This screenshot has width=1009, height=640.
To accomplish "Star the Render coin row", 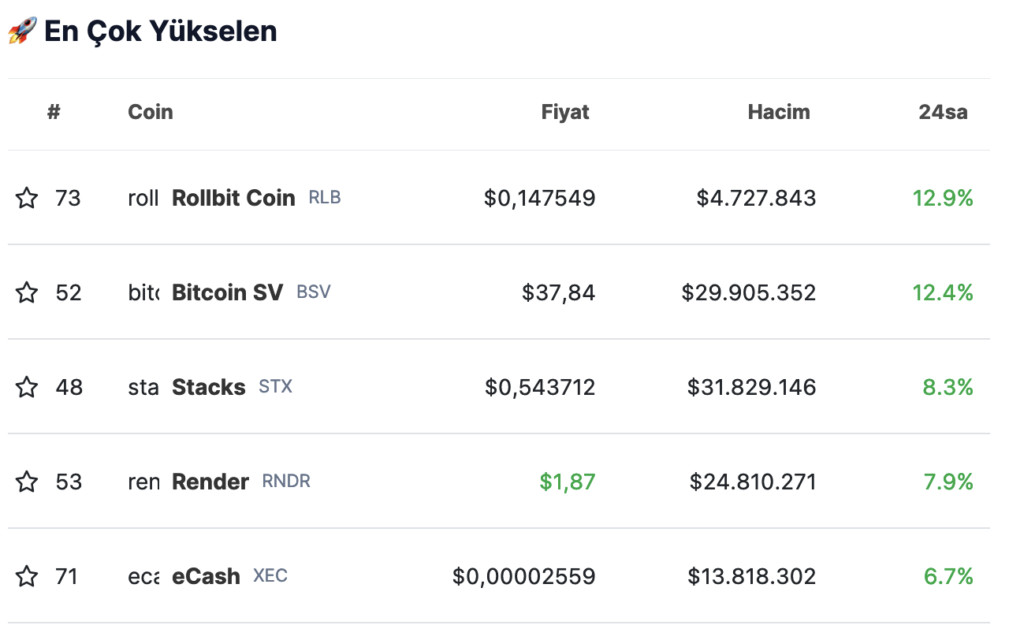I will tap(26, 481).
